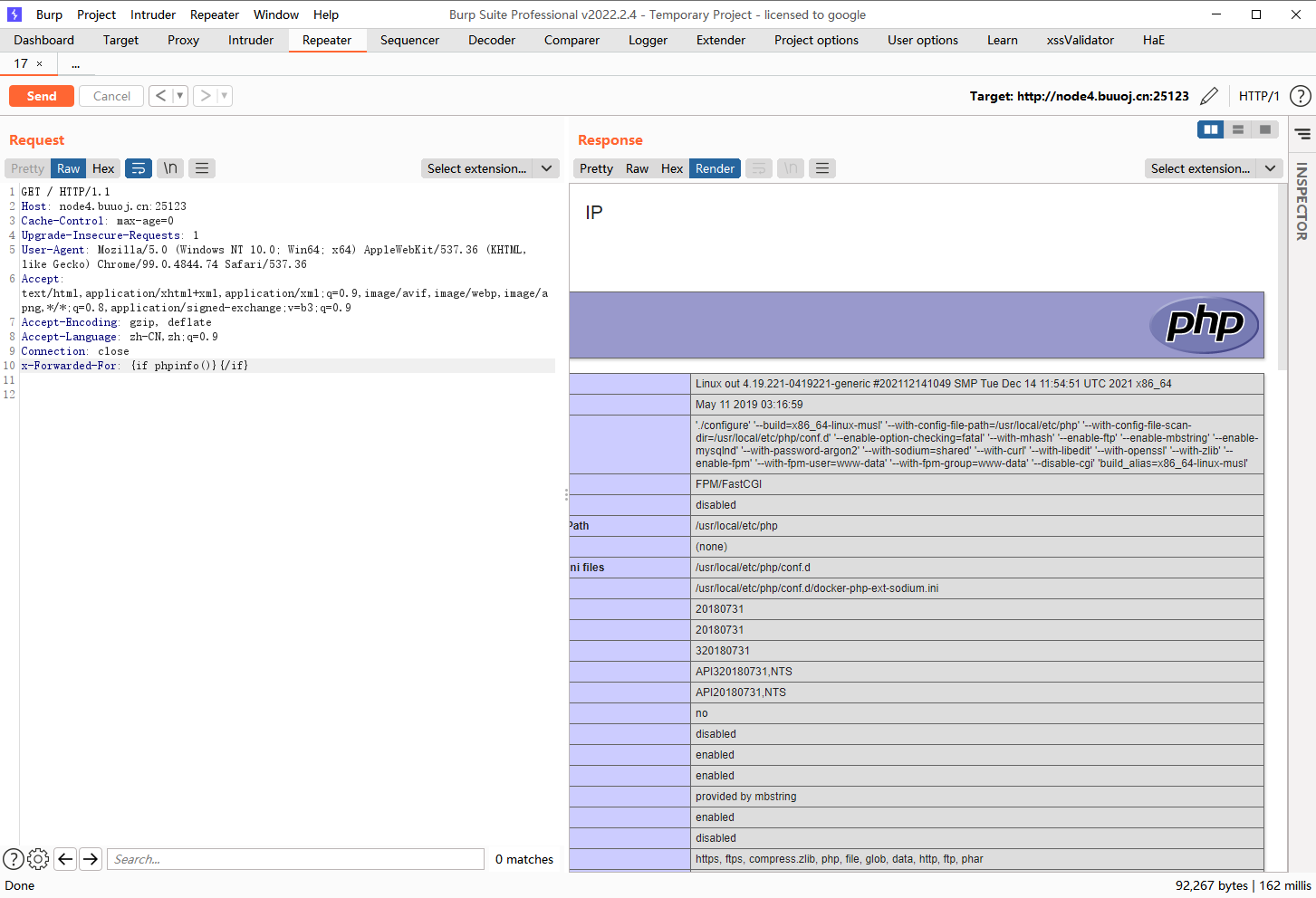Click the Cancel button
The image size is (1316, 898).
111,96
